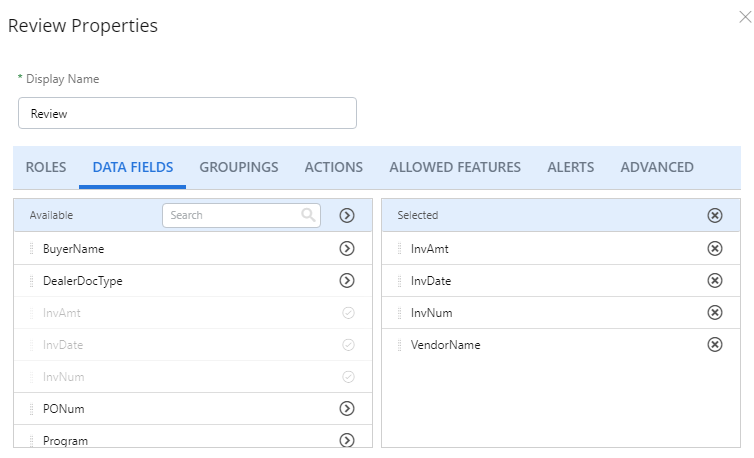
Task: Add BuyerName field with its arrow icon
Action: 347,248
